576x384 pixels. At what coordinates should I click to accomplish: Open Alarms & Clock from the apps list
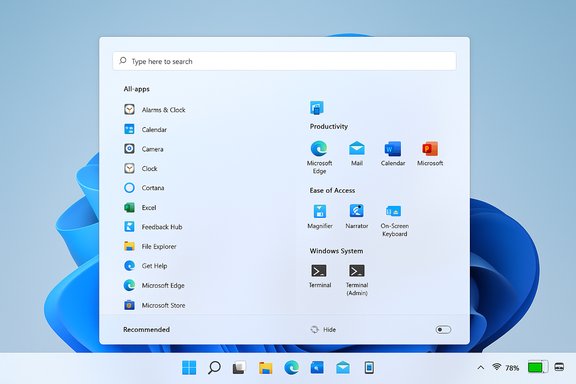tap(155, 110)
